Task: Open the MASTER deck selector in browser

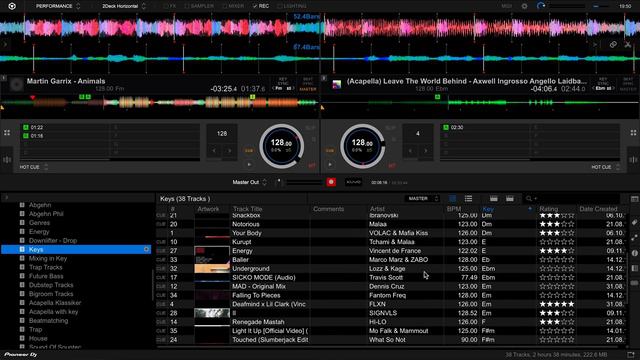Action: click(422, 198)
